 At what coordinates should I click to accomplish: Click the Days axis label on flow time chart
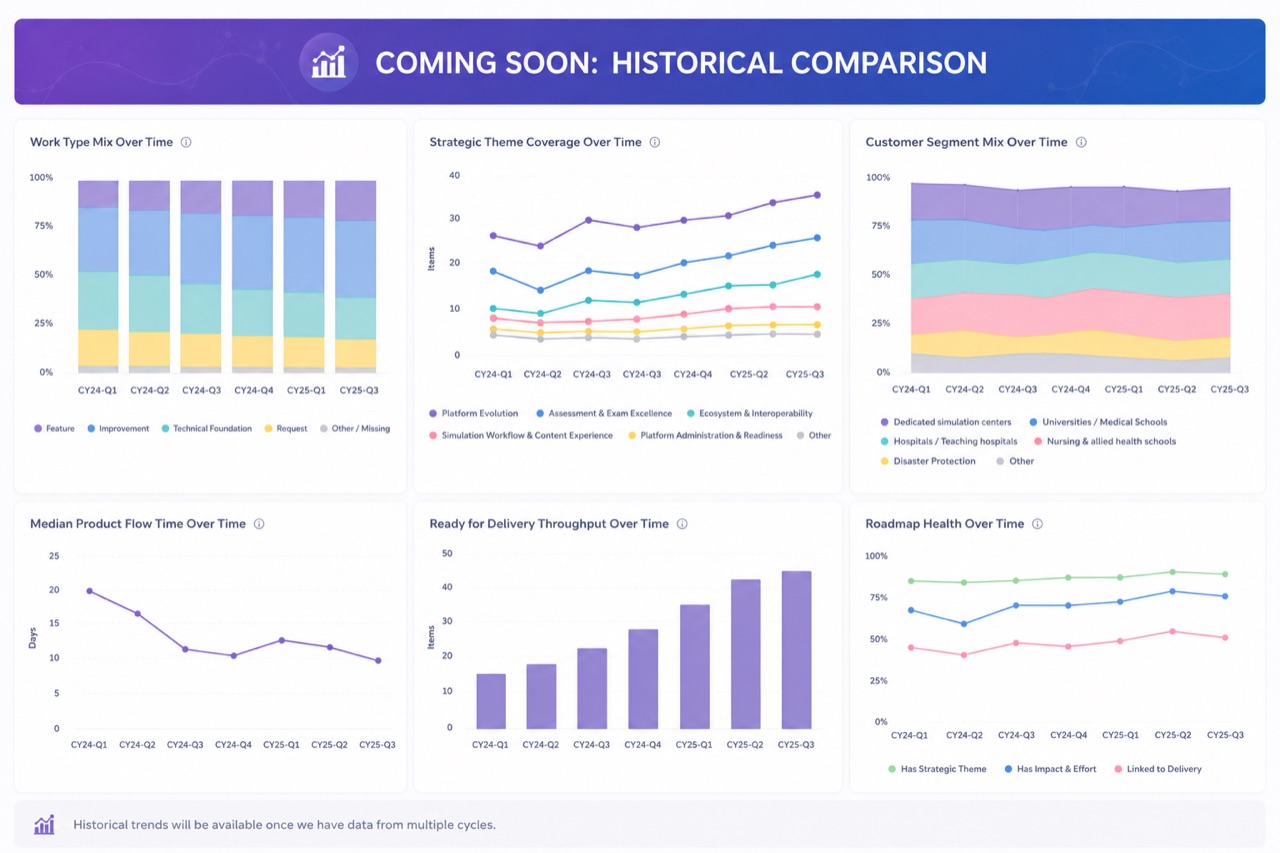pos(32,639)
